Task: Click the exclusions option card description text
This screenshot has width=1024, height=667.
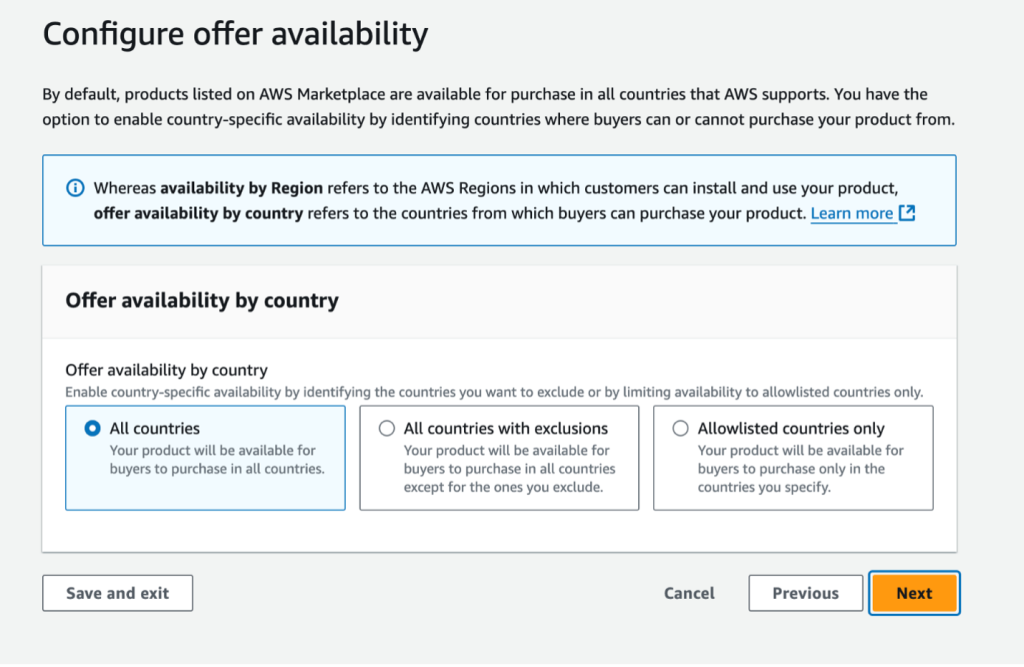Action: click(499, 469)
